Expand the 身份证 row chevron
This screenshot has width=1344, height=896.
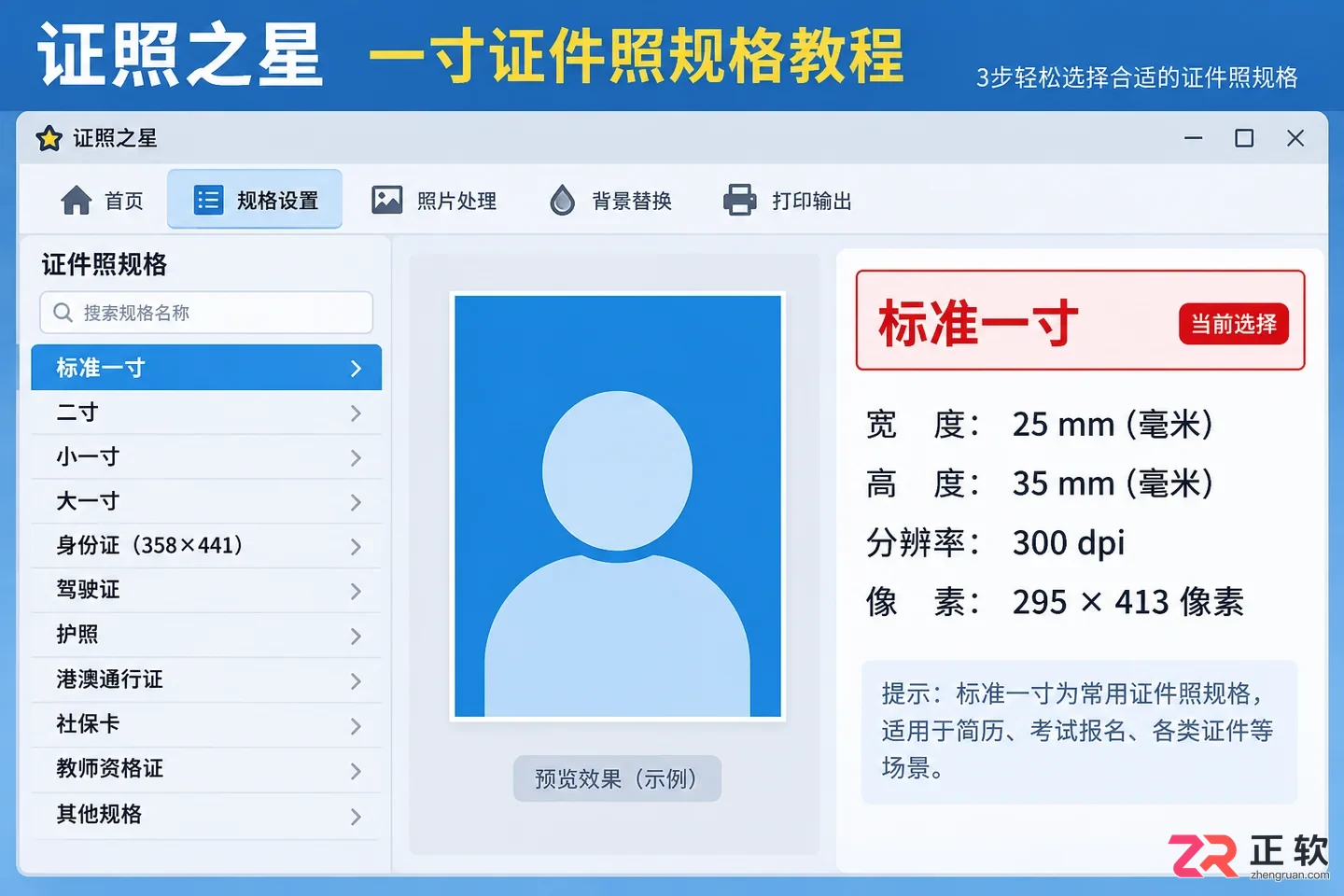(356, 547)
